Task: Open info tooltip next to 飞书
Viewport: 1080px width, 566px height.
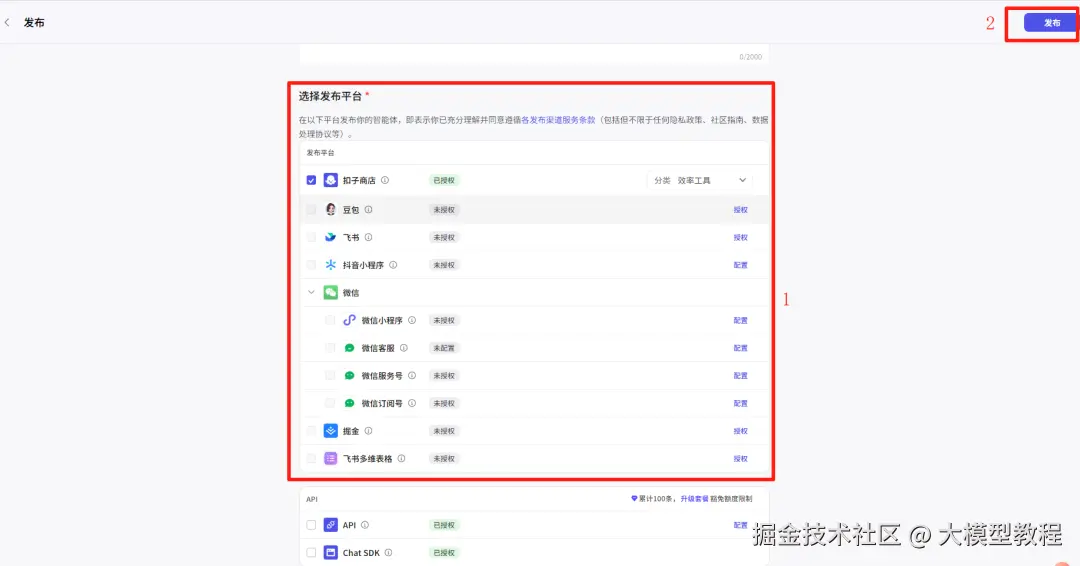Action: tap(368, 237)
